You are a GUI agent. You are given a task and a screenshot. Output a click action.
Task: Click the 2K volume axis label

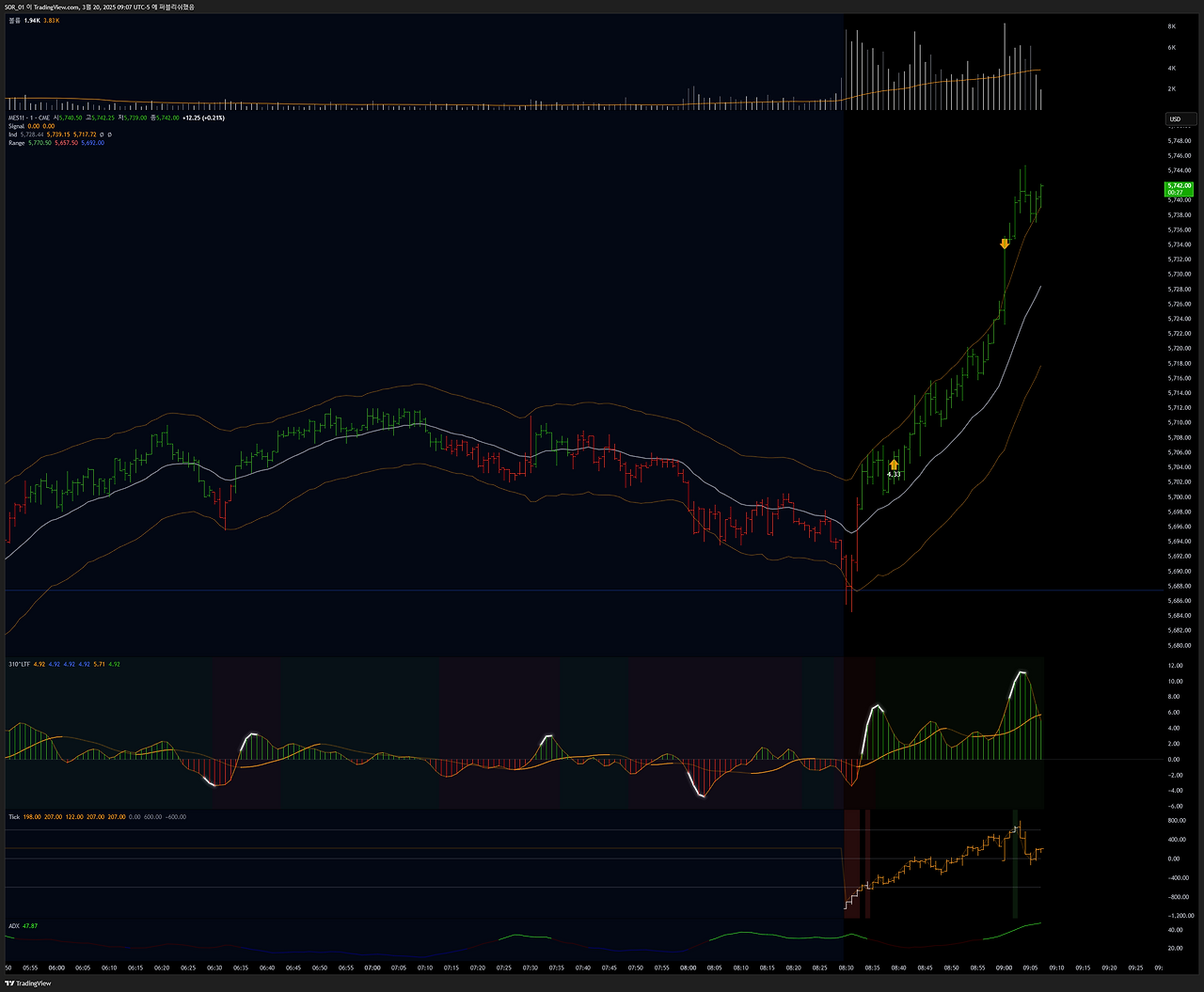(x=1172, y=88)
